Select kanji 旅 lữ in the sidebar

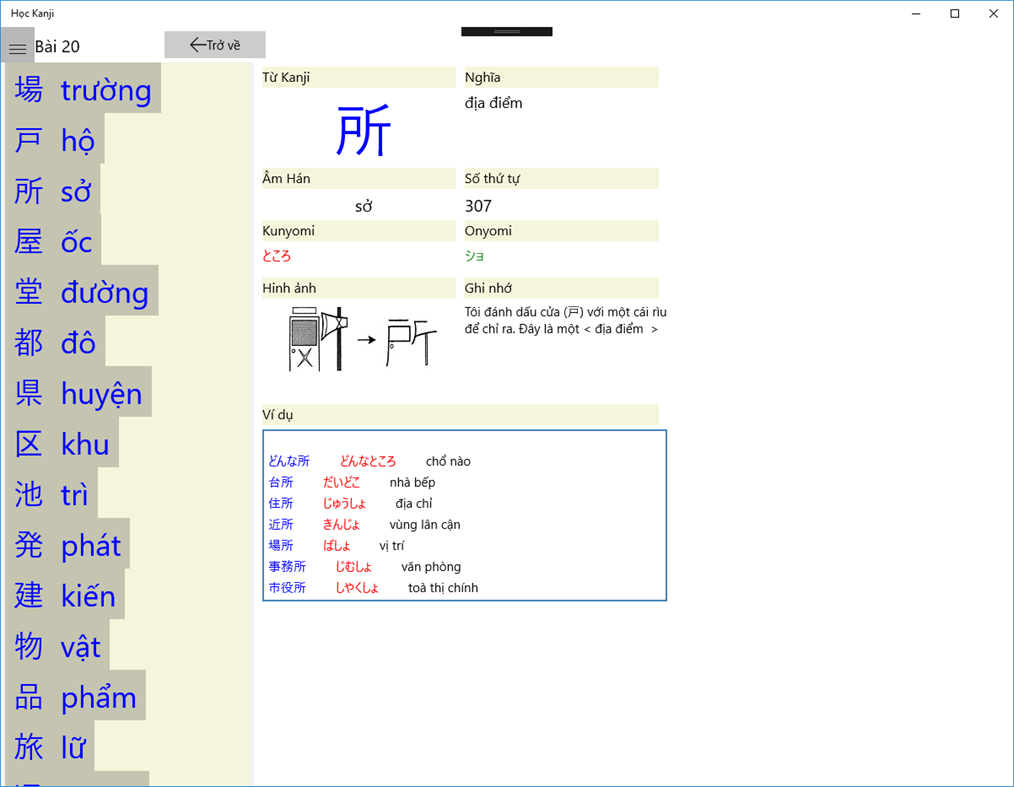[55, 747]
